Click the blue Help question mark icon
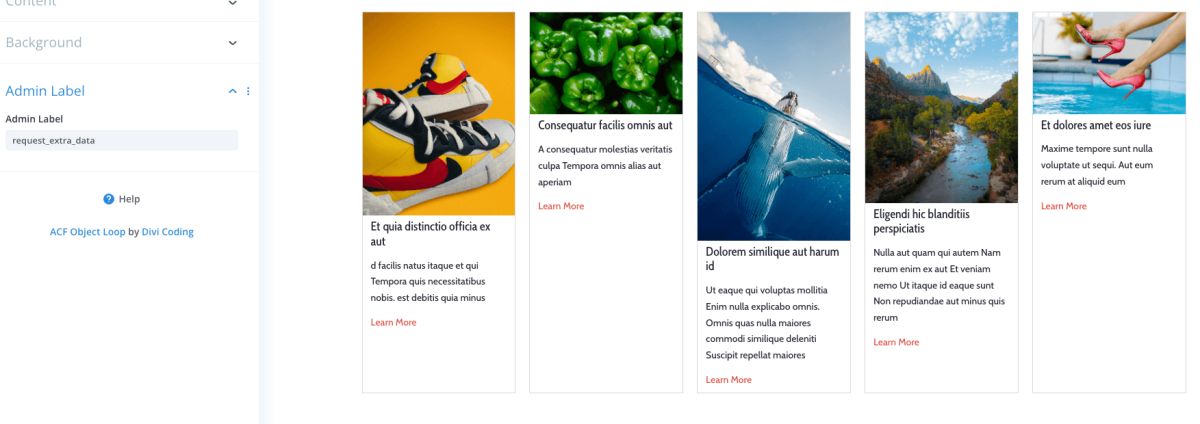This screenshot has height=424, width=1200. [109, 199]
